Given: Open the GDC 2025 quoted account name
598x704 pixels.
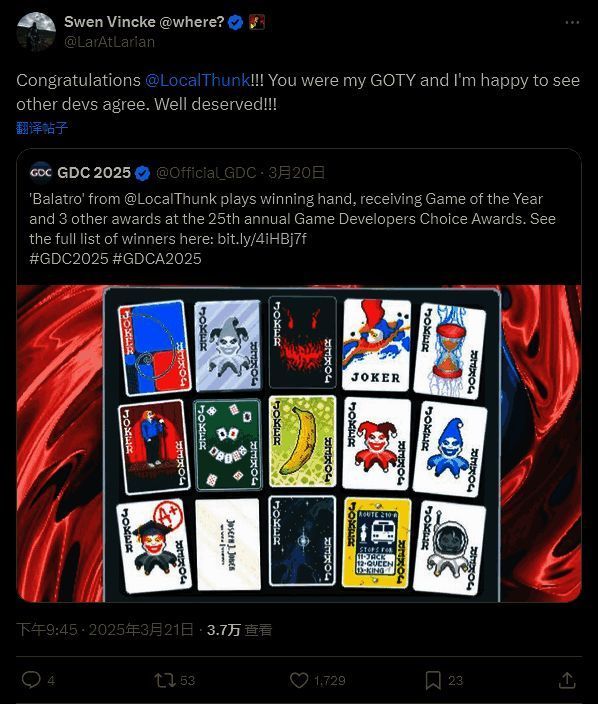Looking at the screenshot, I should [x=94, y=172].
